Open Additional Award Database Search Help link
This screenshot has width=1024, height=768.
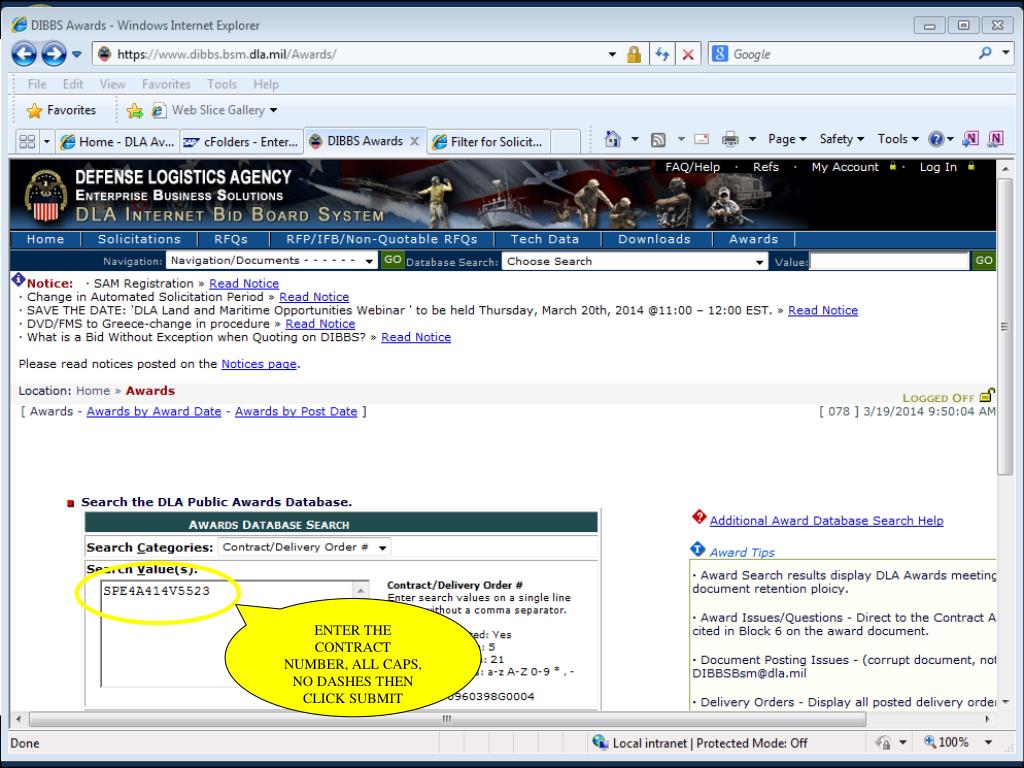[826, 520]
